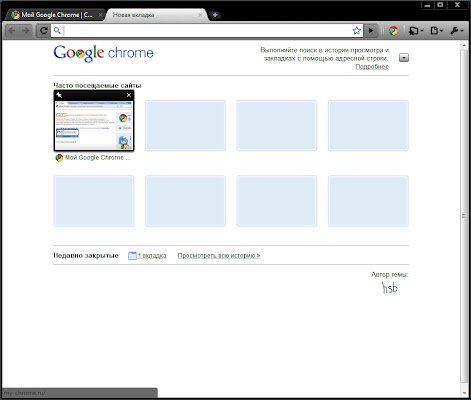
Task: Open the bookmarks dropdown in toolbar
Action: pos(416,31)
